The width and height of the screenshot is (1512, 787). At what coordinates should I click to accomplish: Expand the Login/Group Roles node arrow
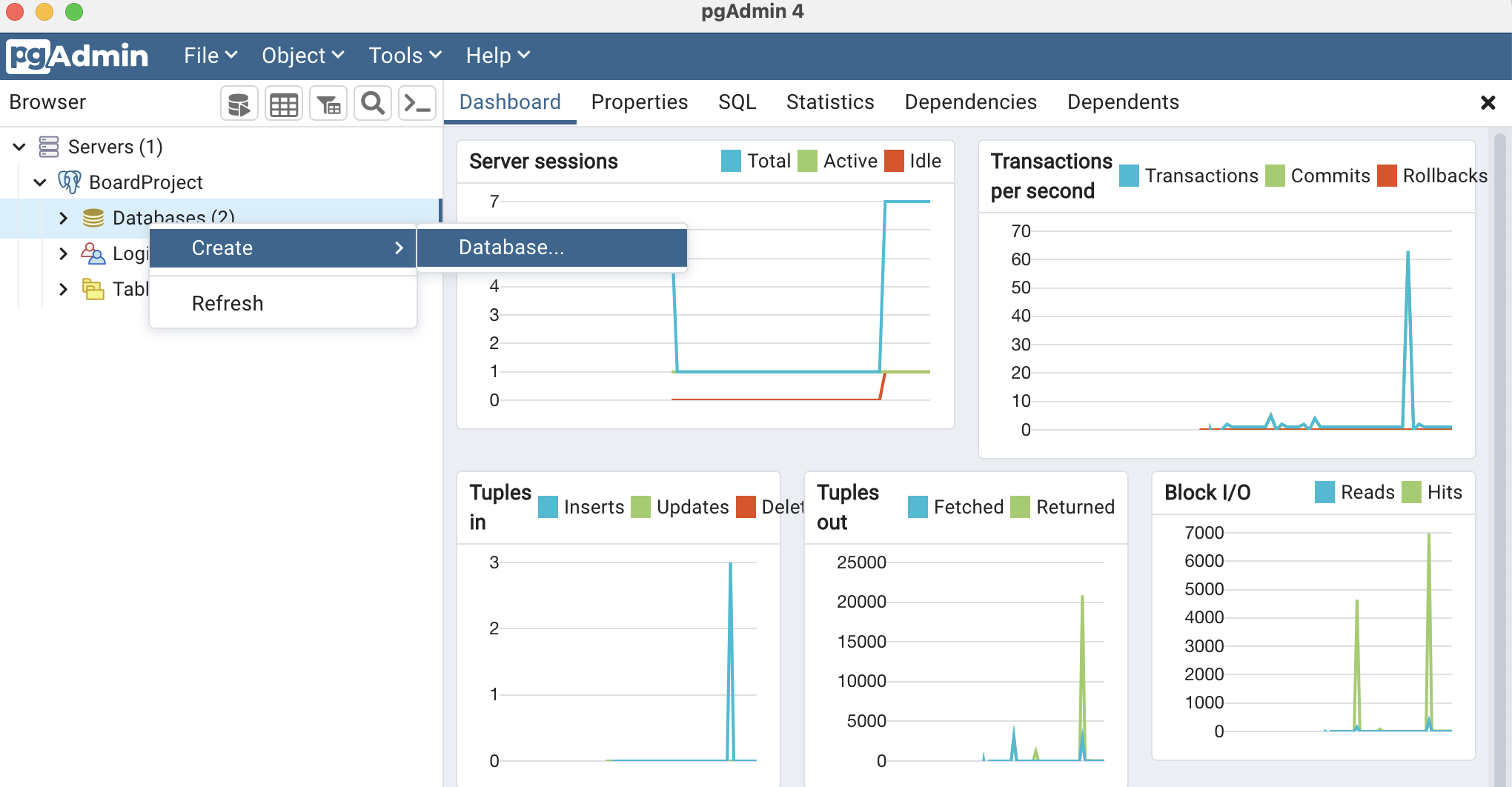point(63,253)
